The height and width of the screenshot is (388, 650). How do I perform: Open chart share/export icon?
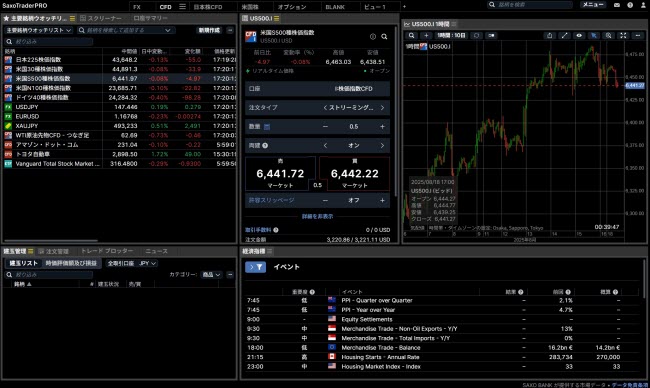point(550,36)
